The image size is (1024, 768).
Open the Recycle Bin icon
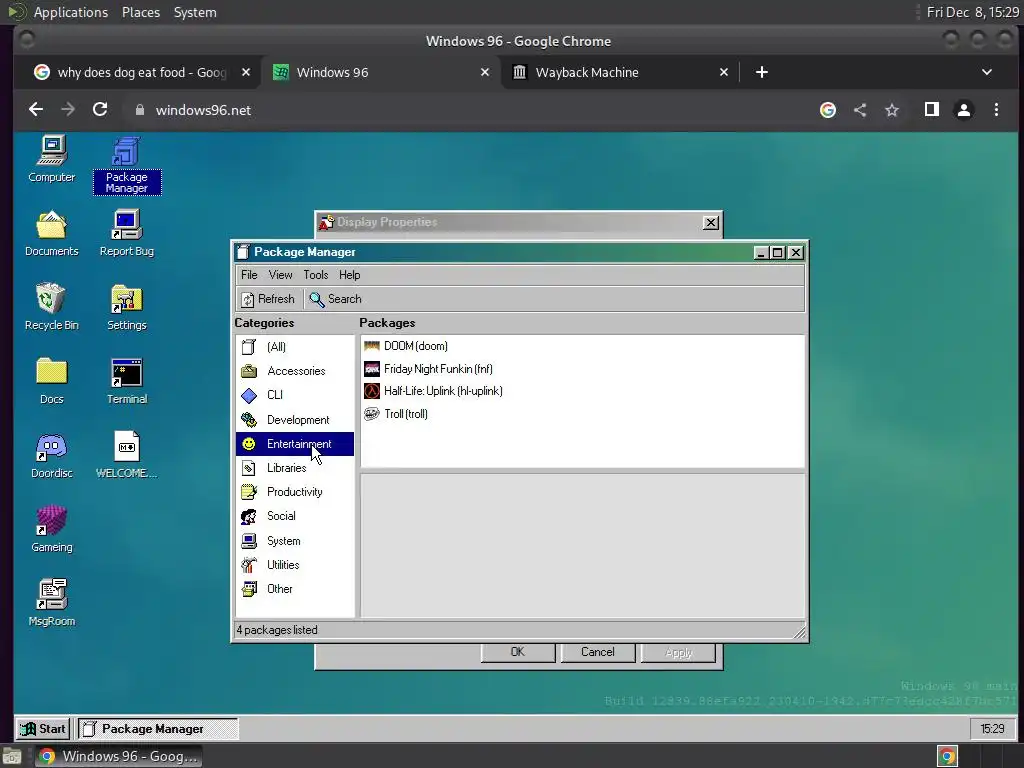tap(52, 308)
